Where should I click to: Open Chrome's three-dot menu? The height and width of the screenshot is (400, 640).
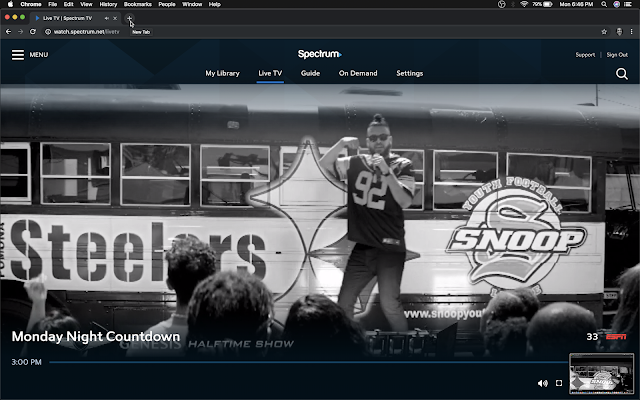point(631,32)
